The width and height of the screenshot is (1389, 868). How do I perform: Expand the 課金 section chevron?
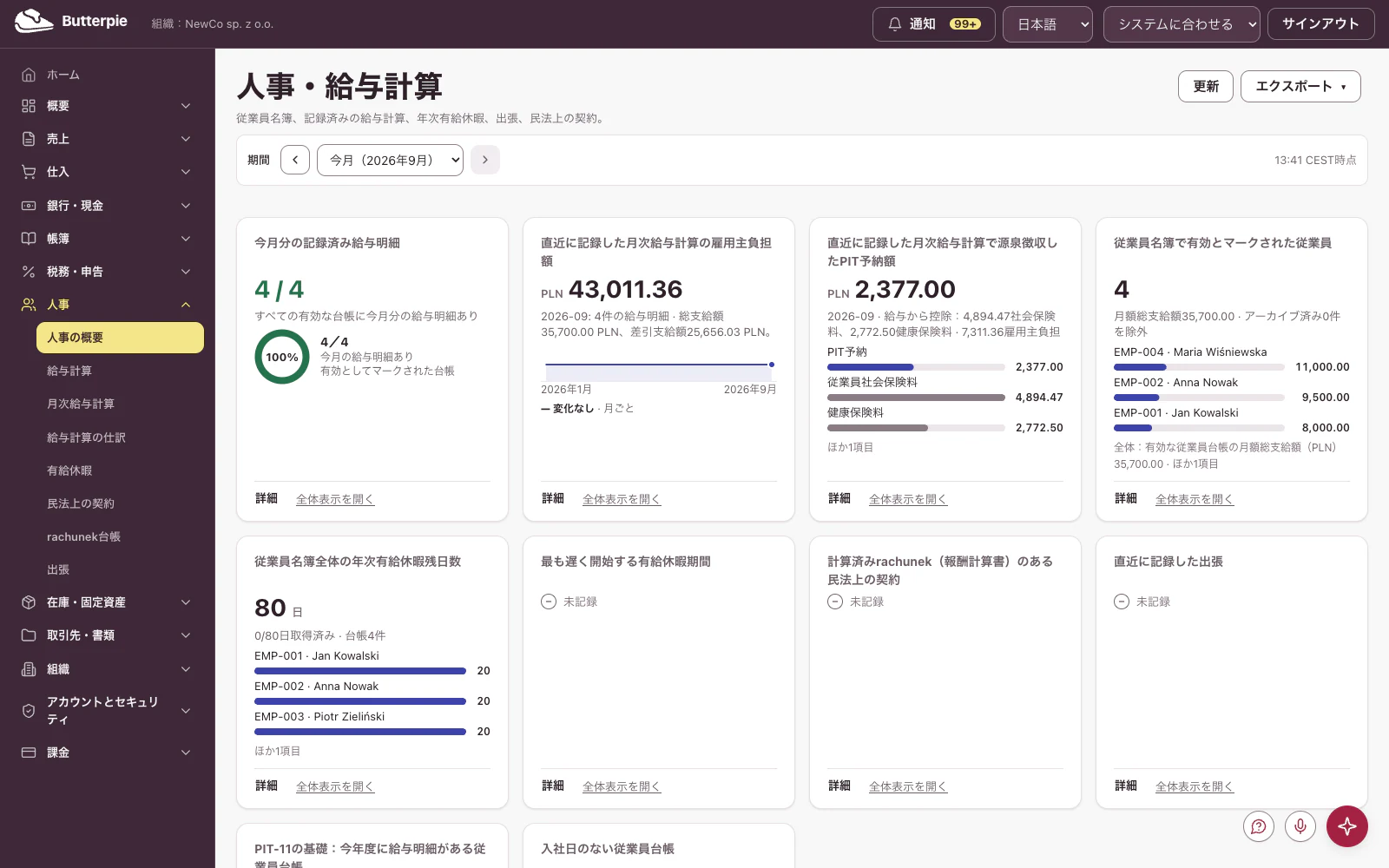tap(186, 753)
